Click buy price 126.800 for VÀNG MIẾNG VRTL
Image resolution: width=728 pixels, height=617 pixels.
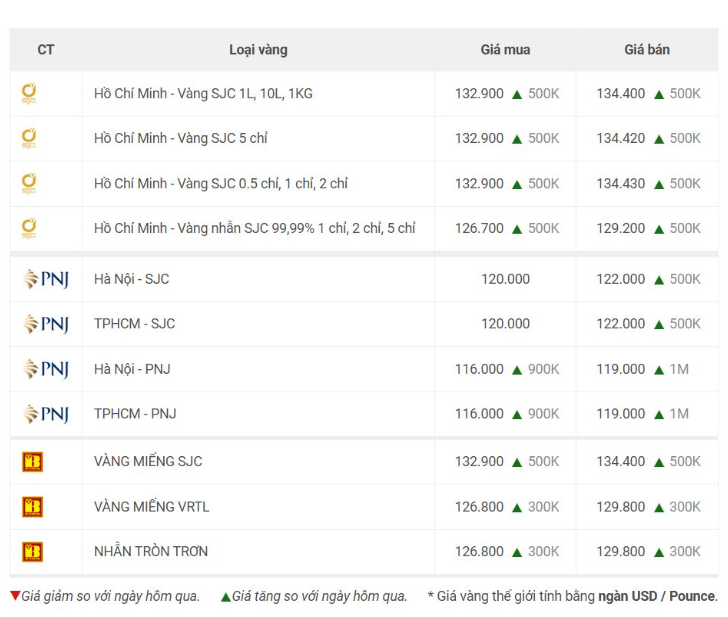[x=479, y=507]
